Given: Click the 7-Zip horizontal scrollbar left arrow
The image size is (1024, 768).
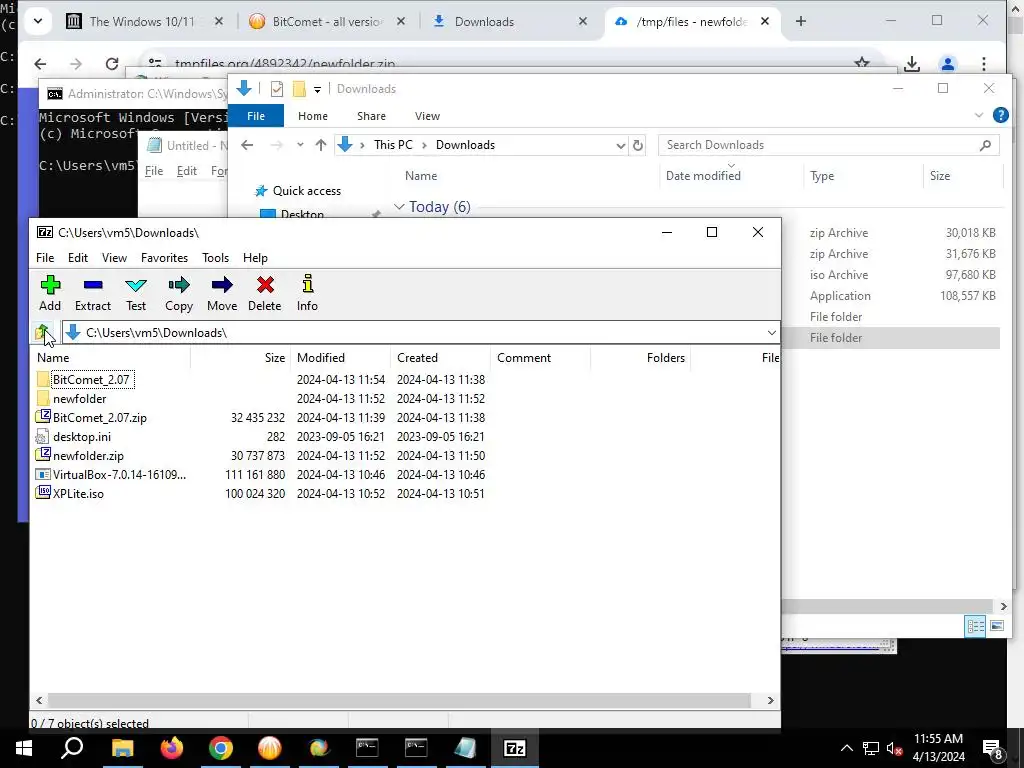Looking at the screenshot, I should pos(39,700).
